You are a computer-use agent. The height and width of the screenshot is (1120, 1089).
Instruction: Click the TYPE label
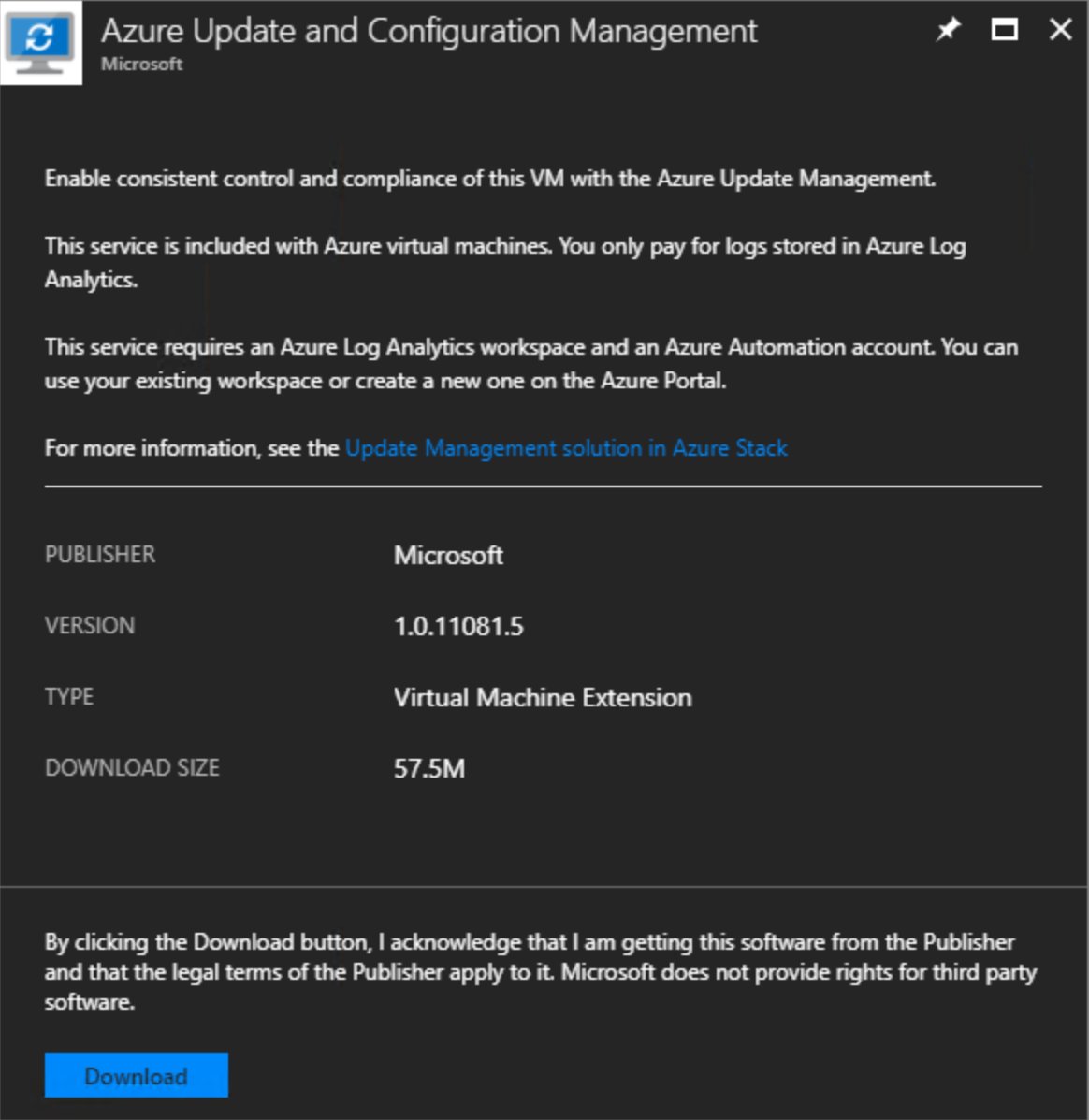pyautogui.click(x=69, y=696)
